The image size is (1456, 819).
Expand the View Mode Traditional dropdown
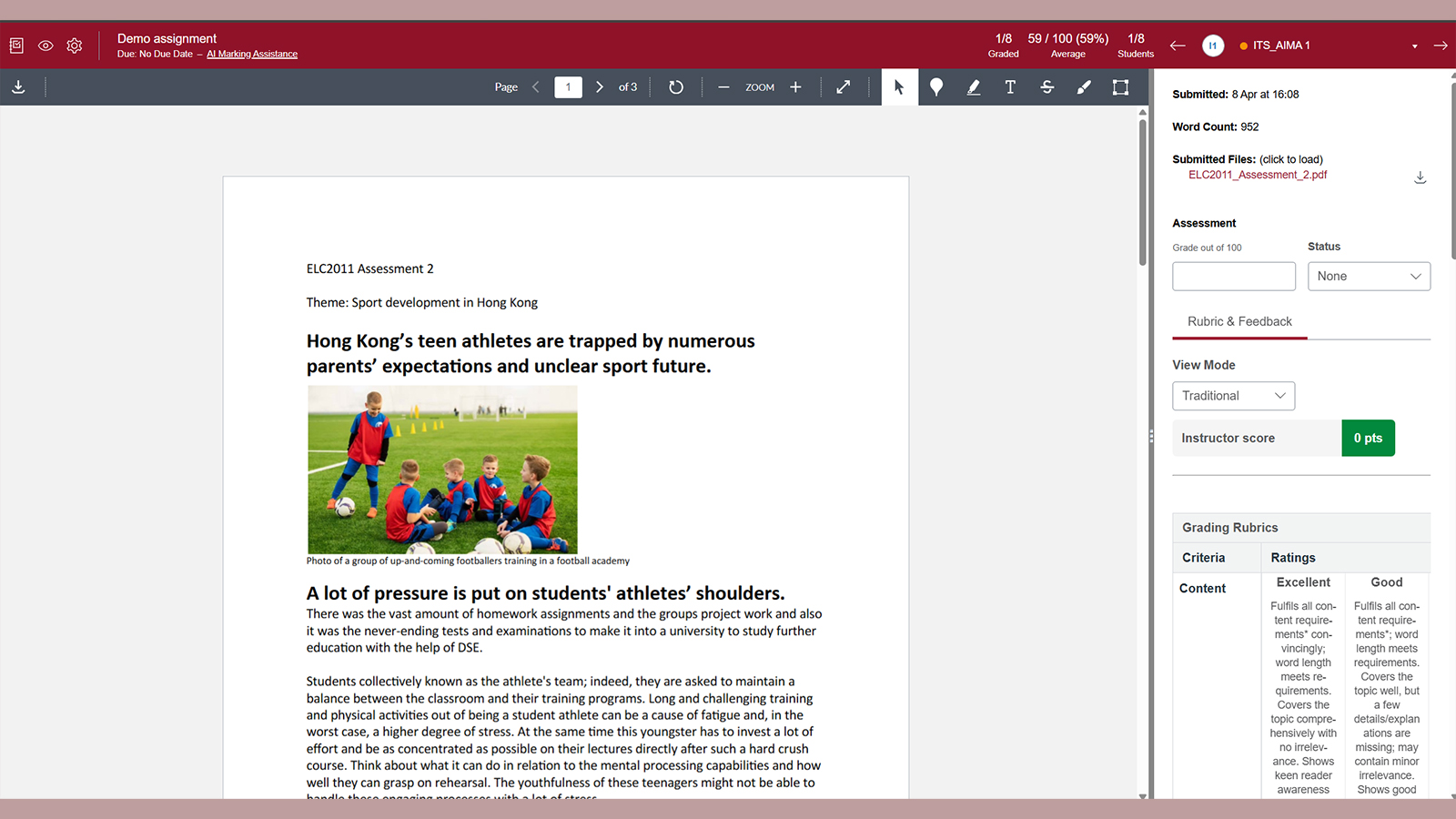coord(1233,396)
